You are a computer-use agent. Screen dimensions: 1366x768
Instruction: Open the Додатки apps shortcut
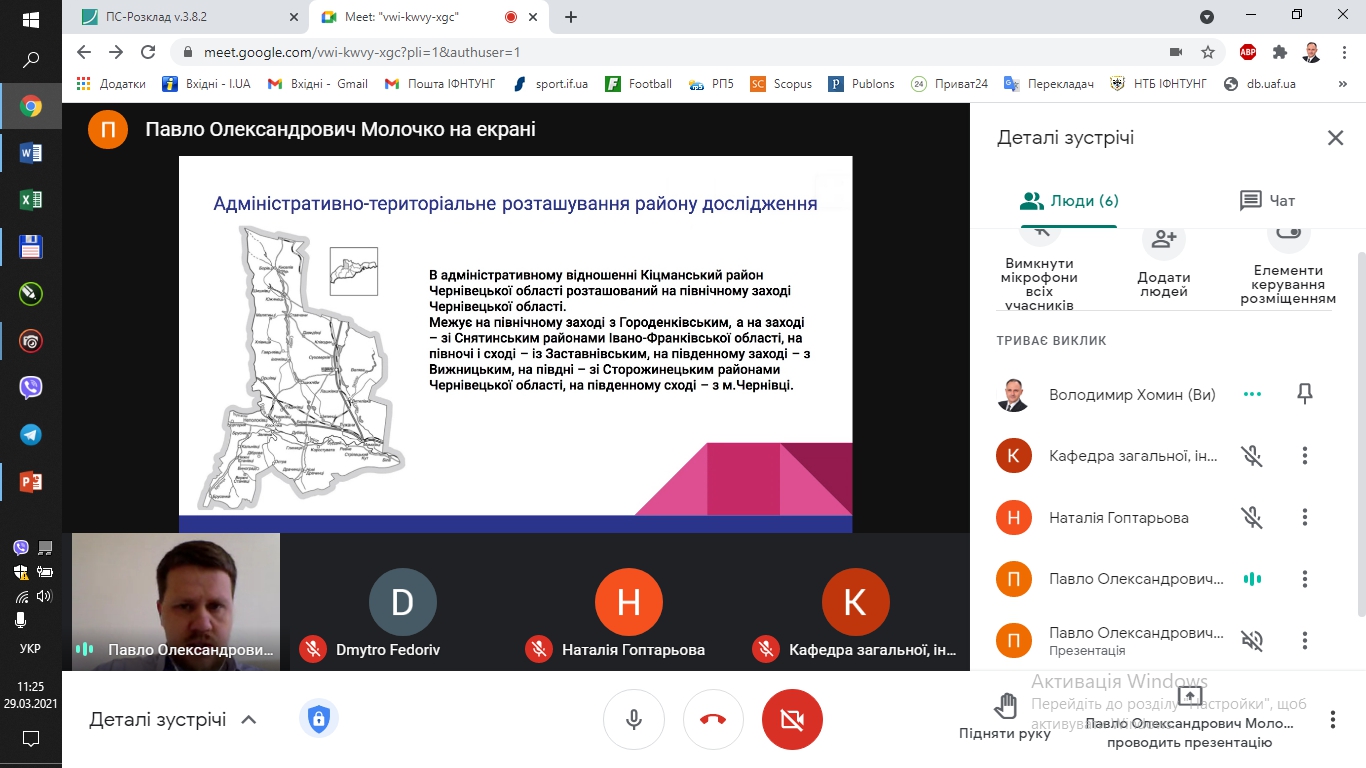(110, 84)
